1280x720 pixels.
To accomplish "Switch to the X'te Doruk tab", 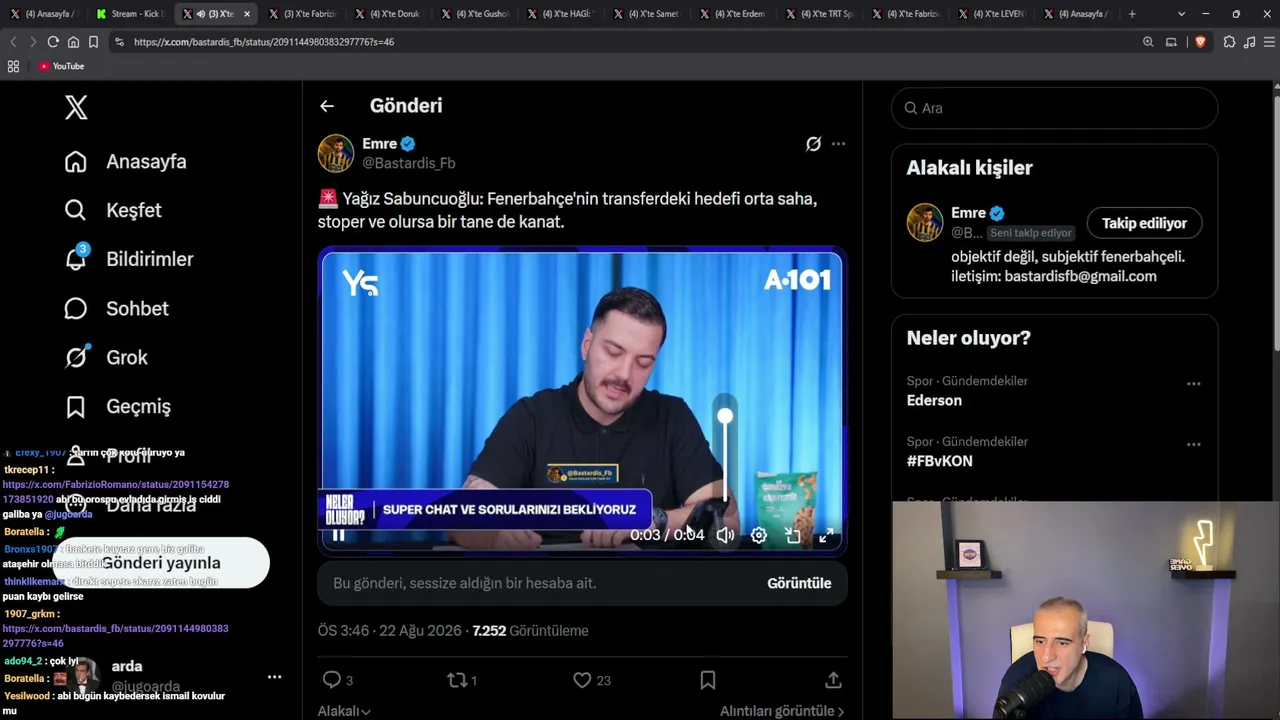I will 388,14.
